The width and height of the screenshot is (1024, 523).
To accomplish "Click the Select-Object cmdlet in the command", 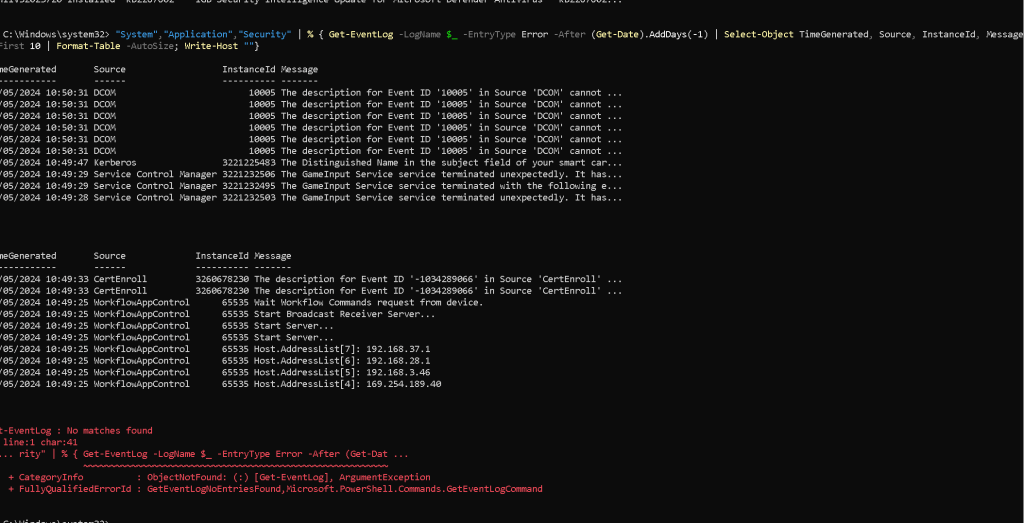I will [x=759, y=34].
